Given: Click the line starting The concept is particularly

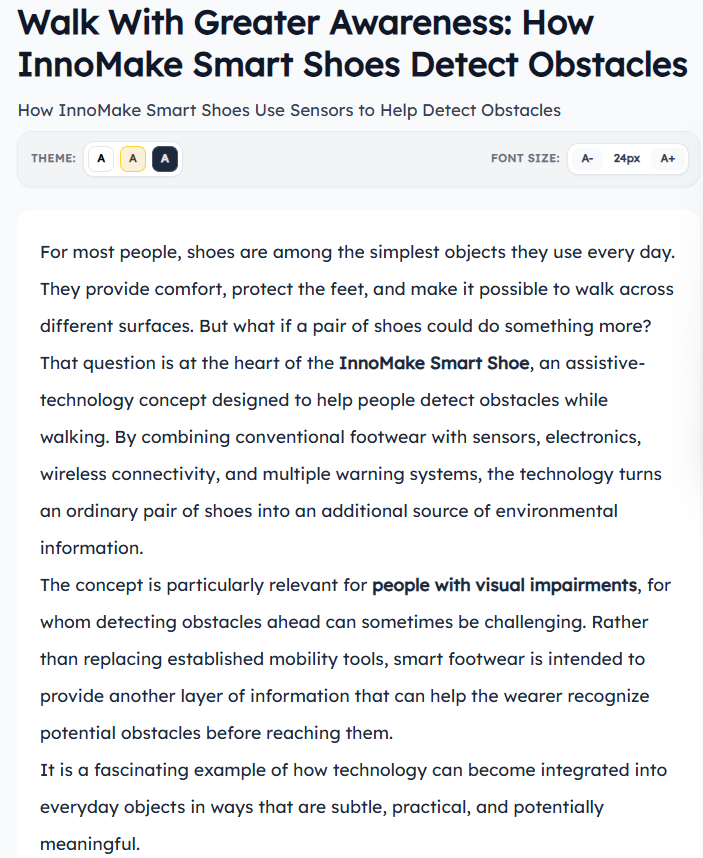Looking at the screenshot, I should click(356, 585).
